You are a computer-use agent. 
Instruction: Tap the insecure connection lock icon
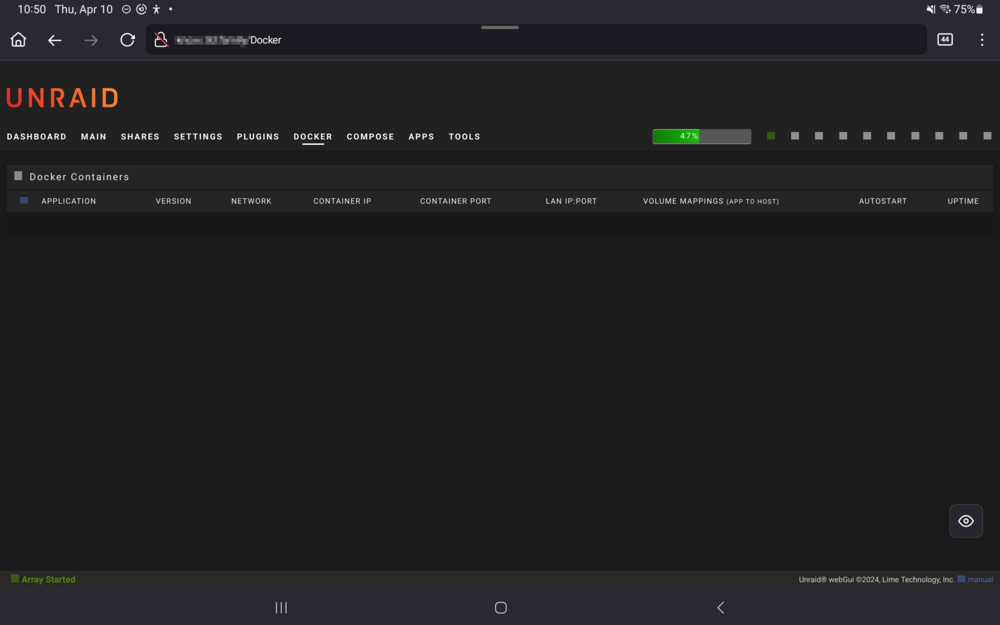161,40
